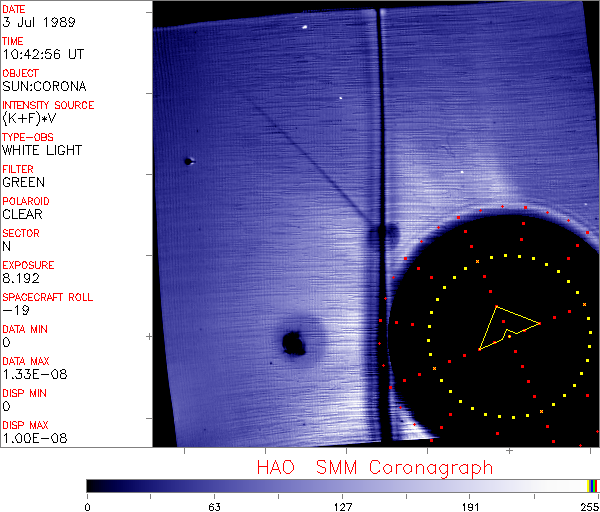Click the intensity color bar at mid-scale
Screen dimensions: 600x512
pos(342,486)
